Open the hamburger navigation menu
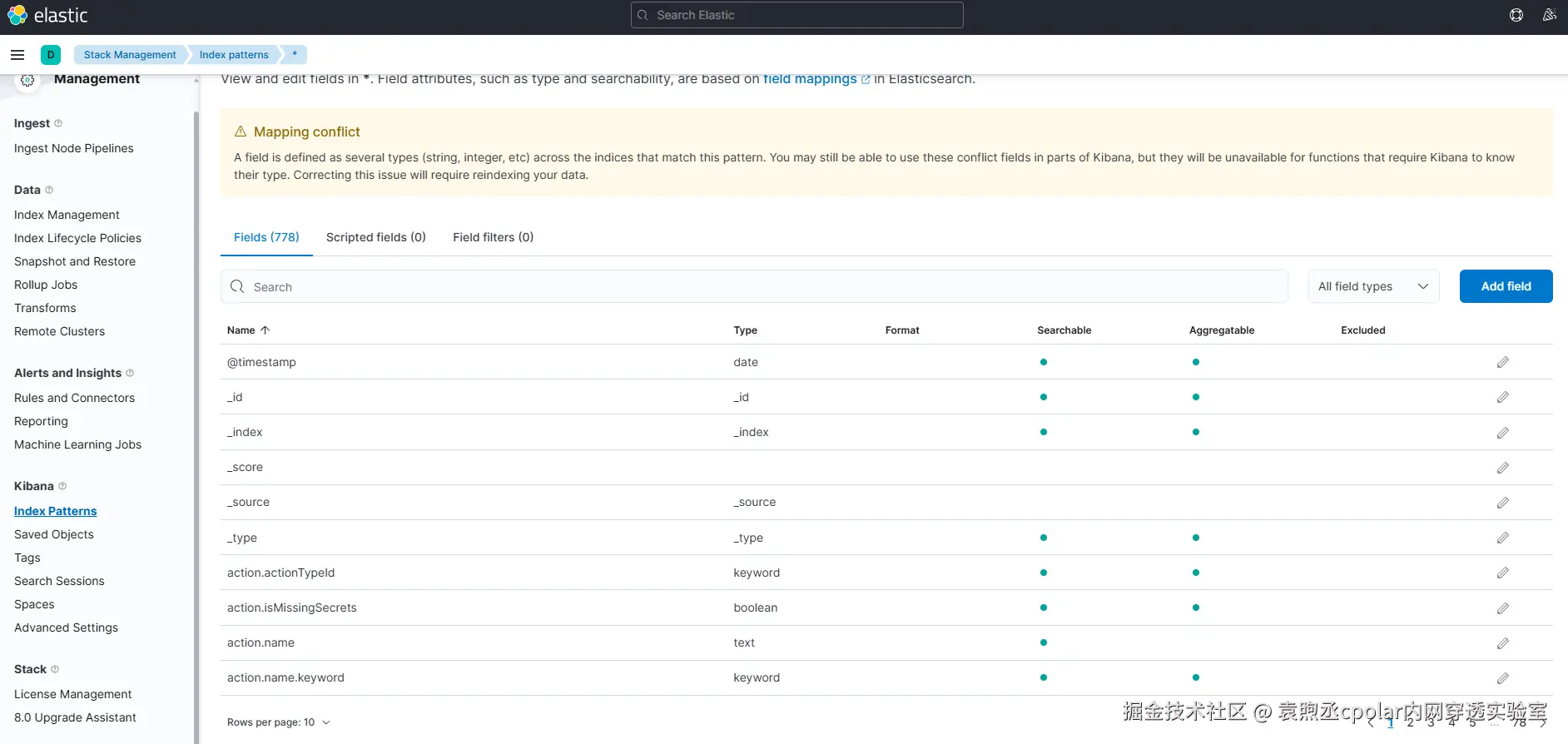Image resolution: width=1568 pixels, height=744 pixels. 17,55
